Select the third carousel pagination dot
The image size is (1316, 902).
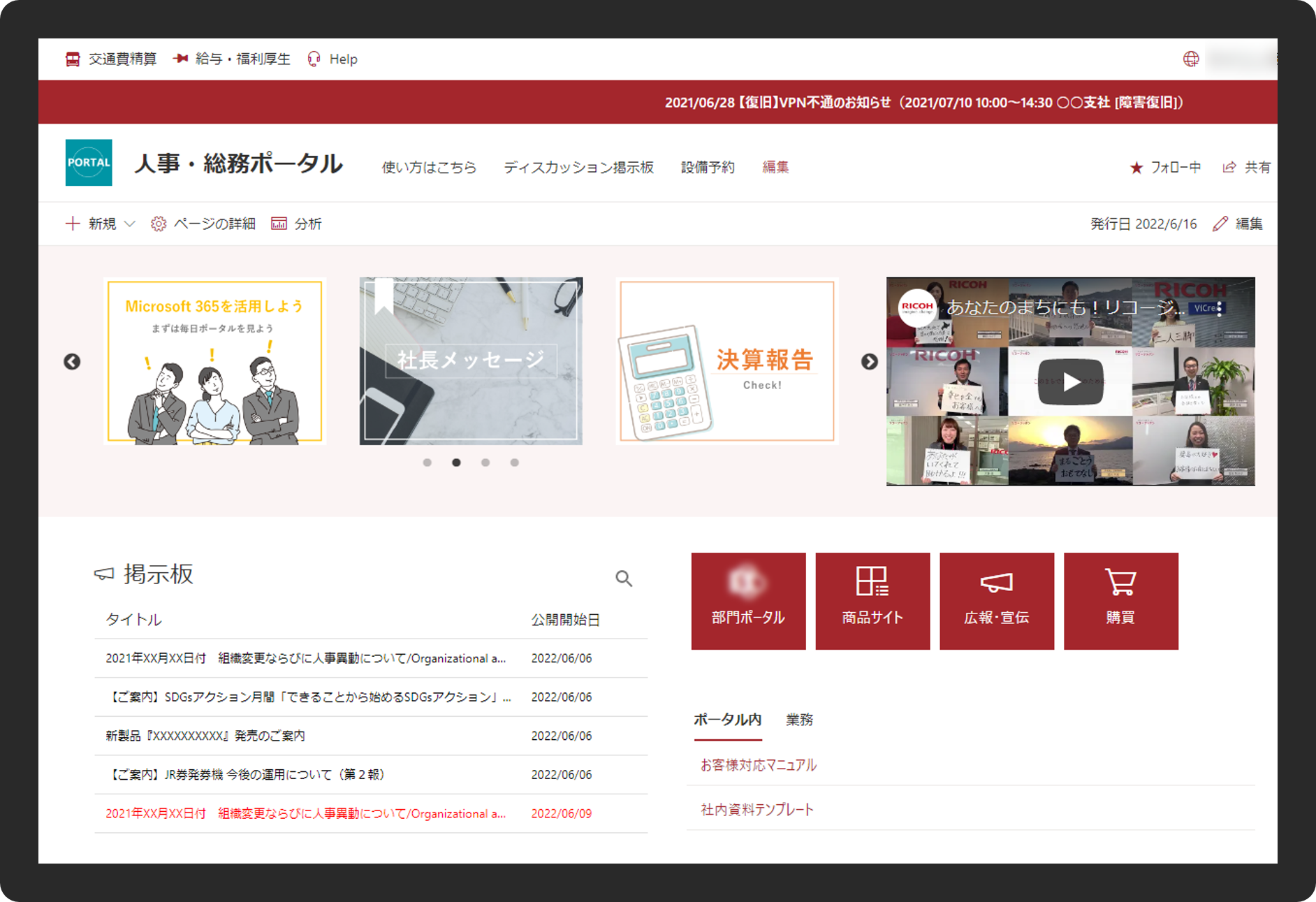click(x=485, y=463)
